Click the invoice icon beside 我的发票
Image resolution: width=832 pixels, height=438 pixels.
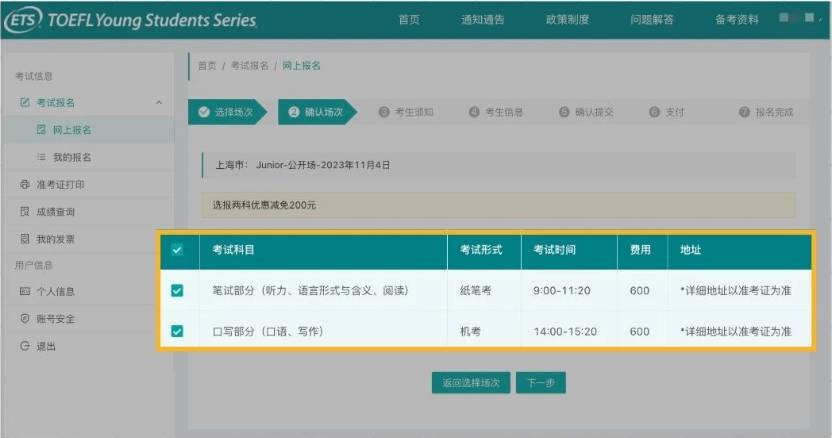pyautogui.click(x=24, y=238)
